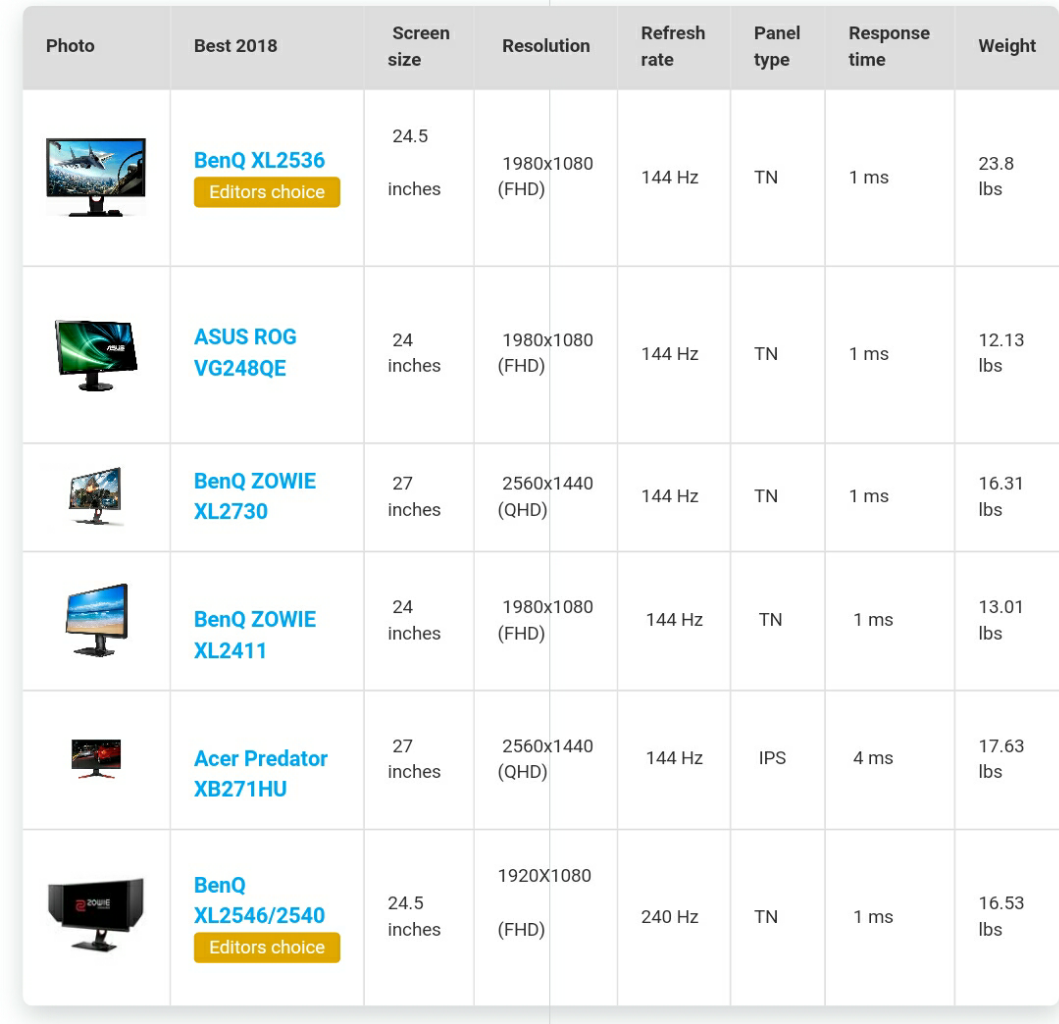Click Editors choice badge under BenQ XL2536
The width and height of the screenshot is (1059, 1024).
(x=267, y=192)
